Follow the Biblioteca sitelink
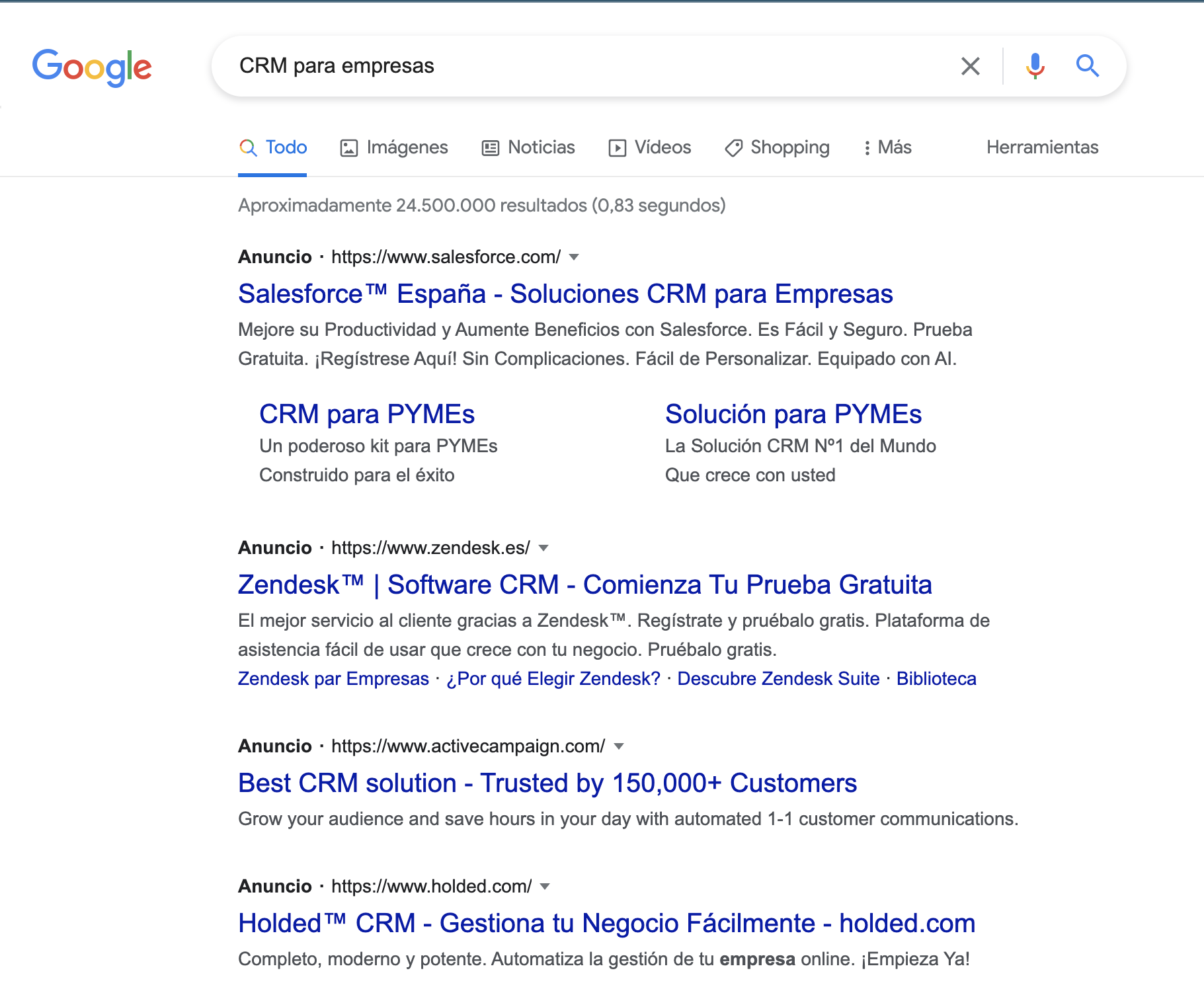Screen dimensions: 1204x995 (x=936, y=679)
